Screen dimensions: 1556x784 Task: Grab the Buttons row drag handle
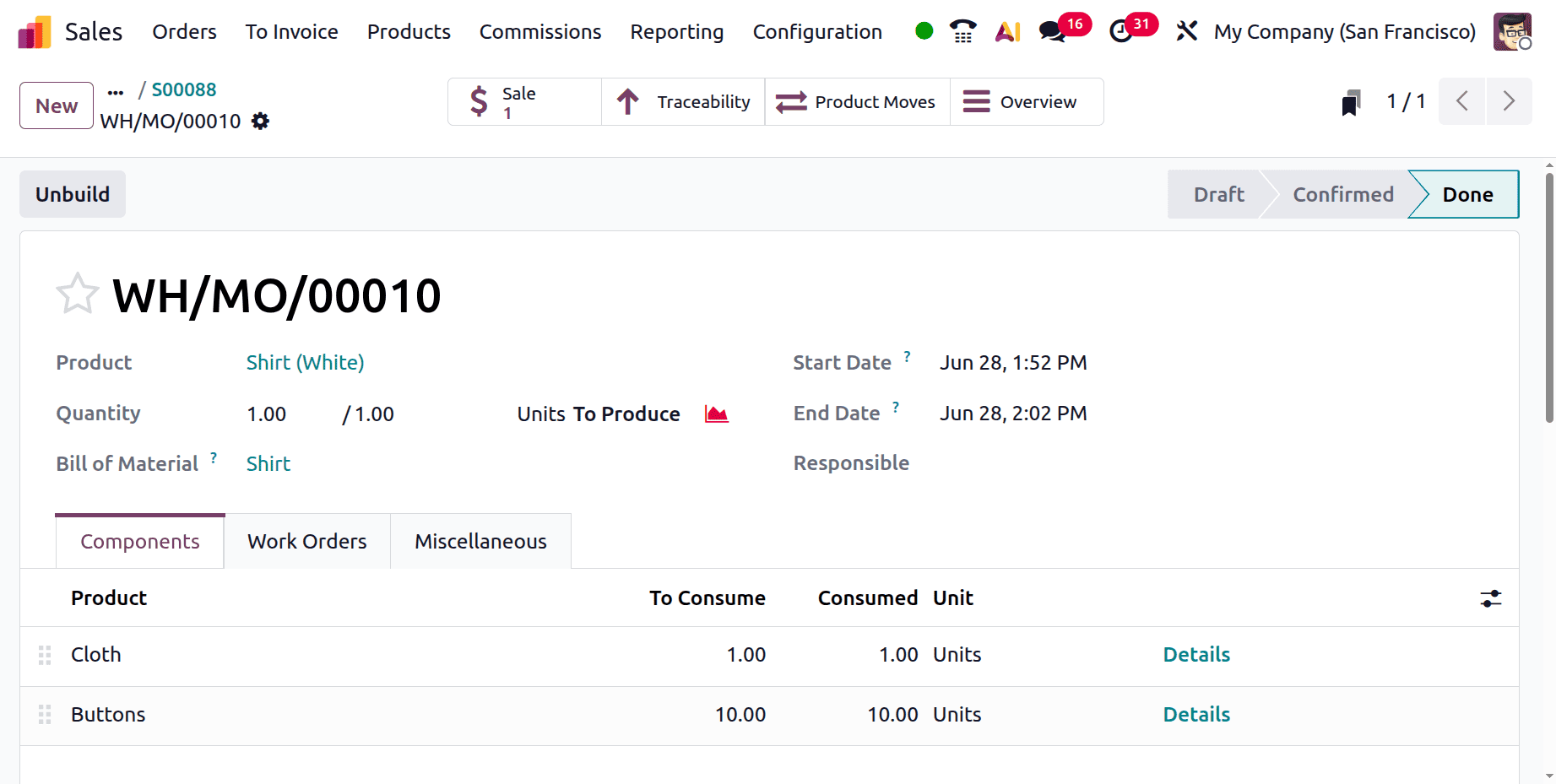click(45, 715)
